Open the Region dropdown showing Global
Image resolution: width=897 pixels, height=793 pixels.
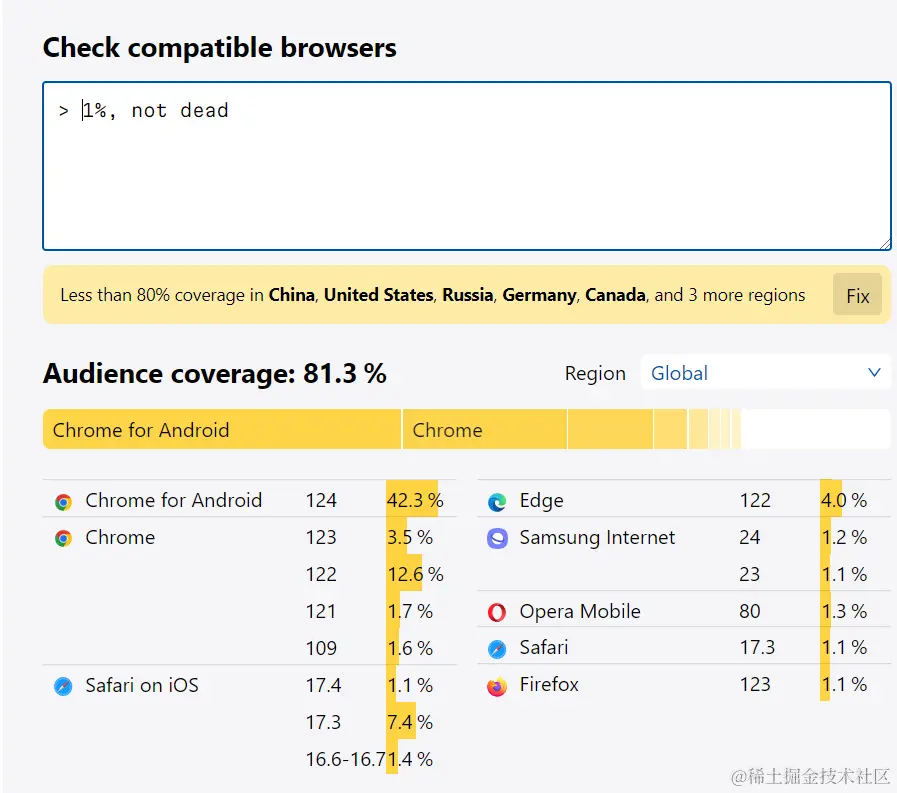[765, 373]
